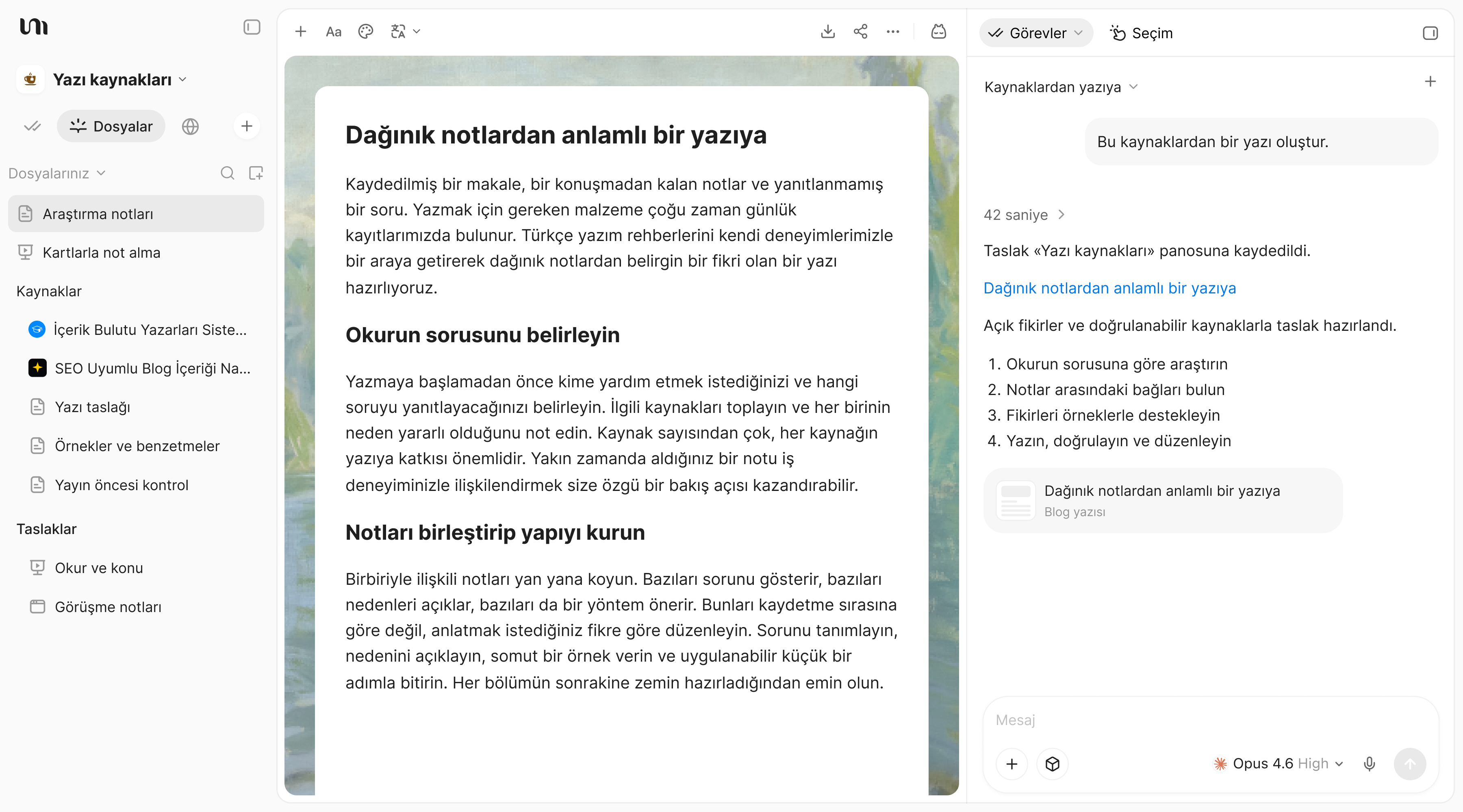Toggle the right panel layout icon
The height and width of the screenshot is (812, 1463).
tap(1430, 33)
